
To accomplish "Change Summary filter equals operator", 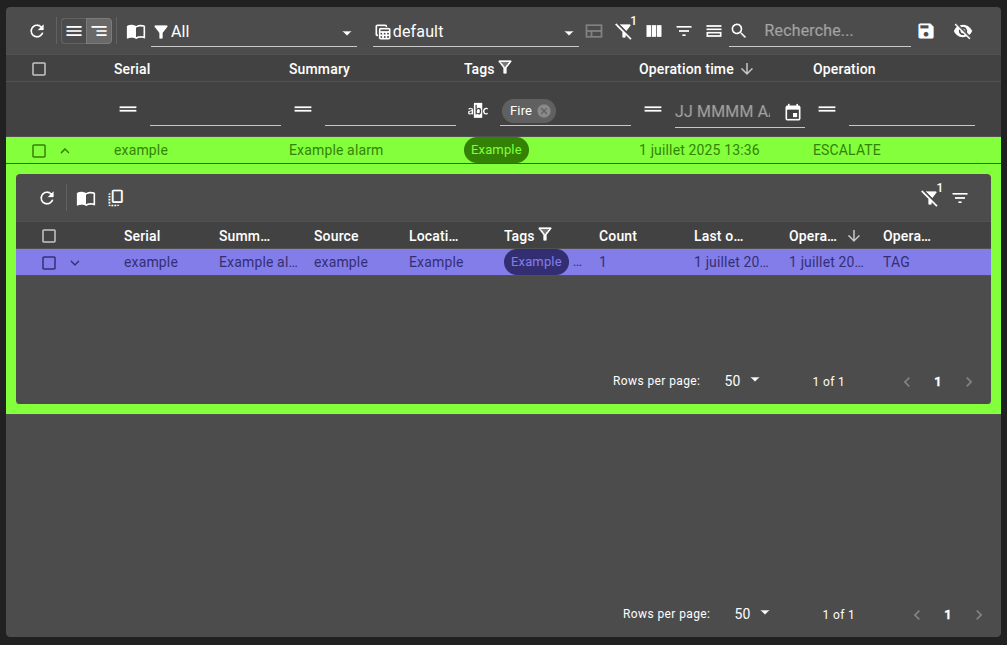I will (302, 109).
